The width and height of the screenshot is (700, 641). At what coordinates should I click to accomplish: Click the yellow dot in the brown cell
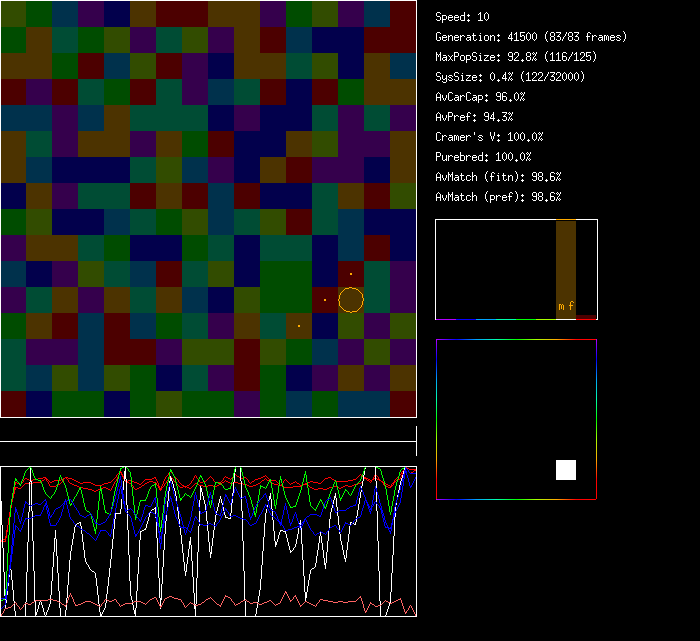click(298, 325)
